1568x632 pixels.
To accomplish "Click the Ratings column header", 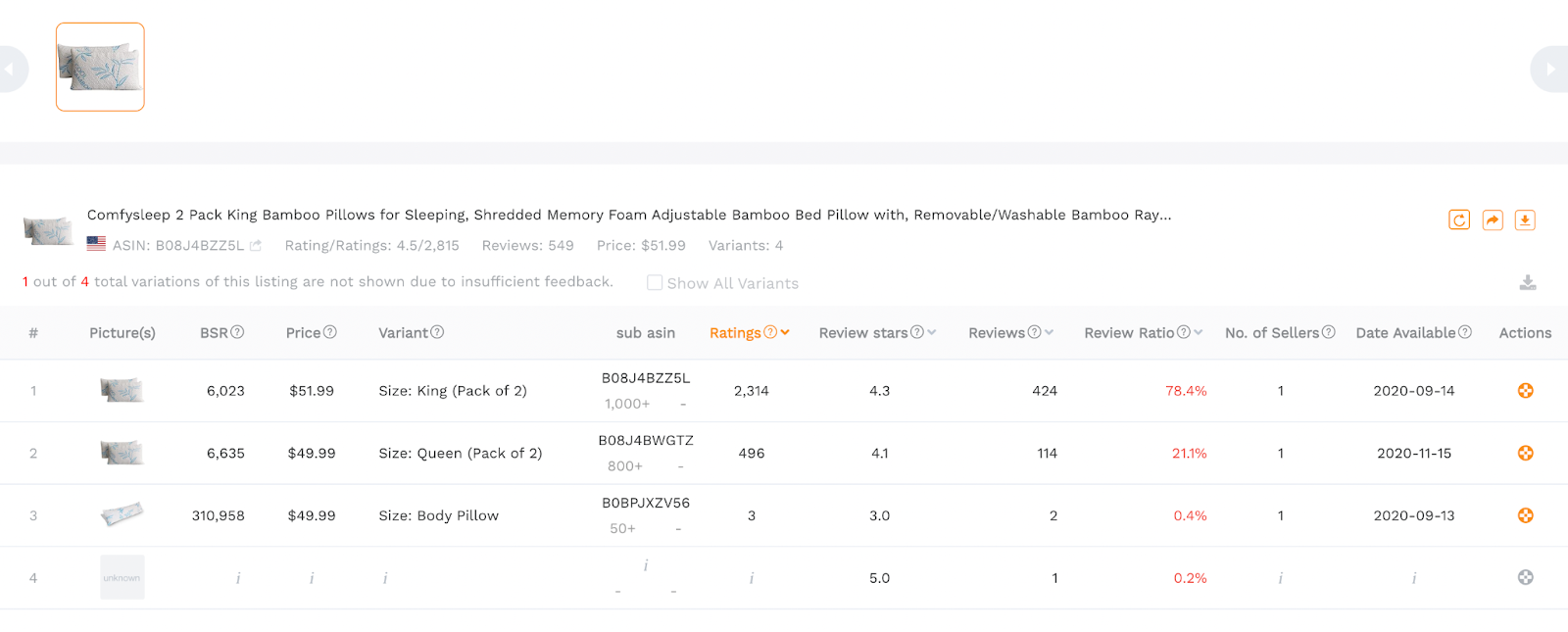I will (735, 333).
